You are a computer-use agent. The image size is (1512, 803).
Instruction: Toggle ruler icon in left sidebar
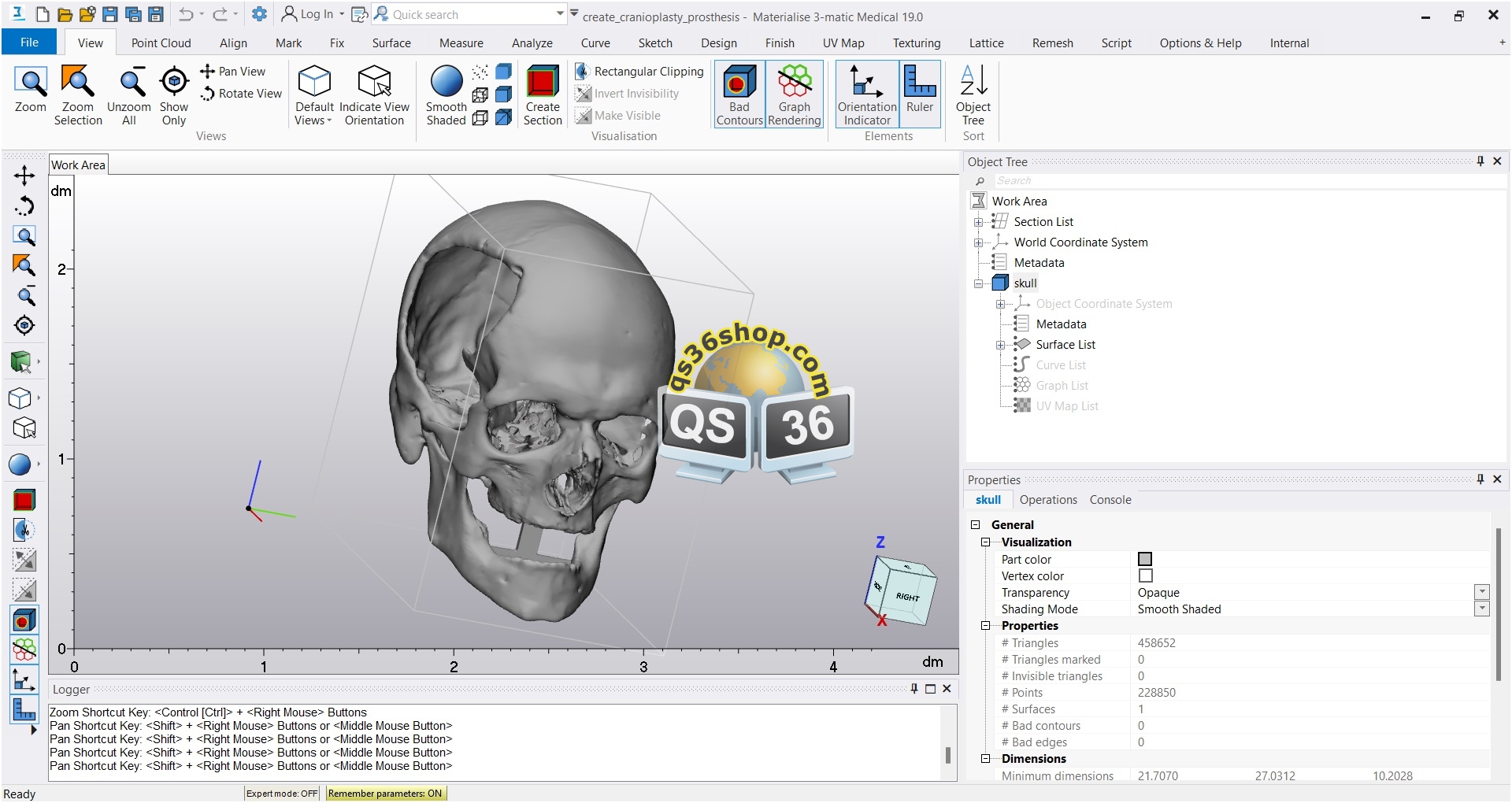[24, 709]
